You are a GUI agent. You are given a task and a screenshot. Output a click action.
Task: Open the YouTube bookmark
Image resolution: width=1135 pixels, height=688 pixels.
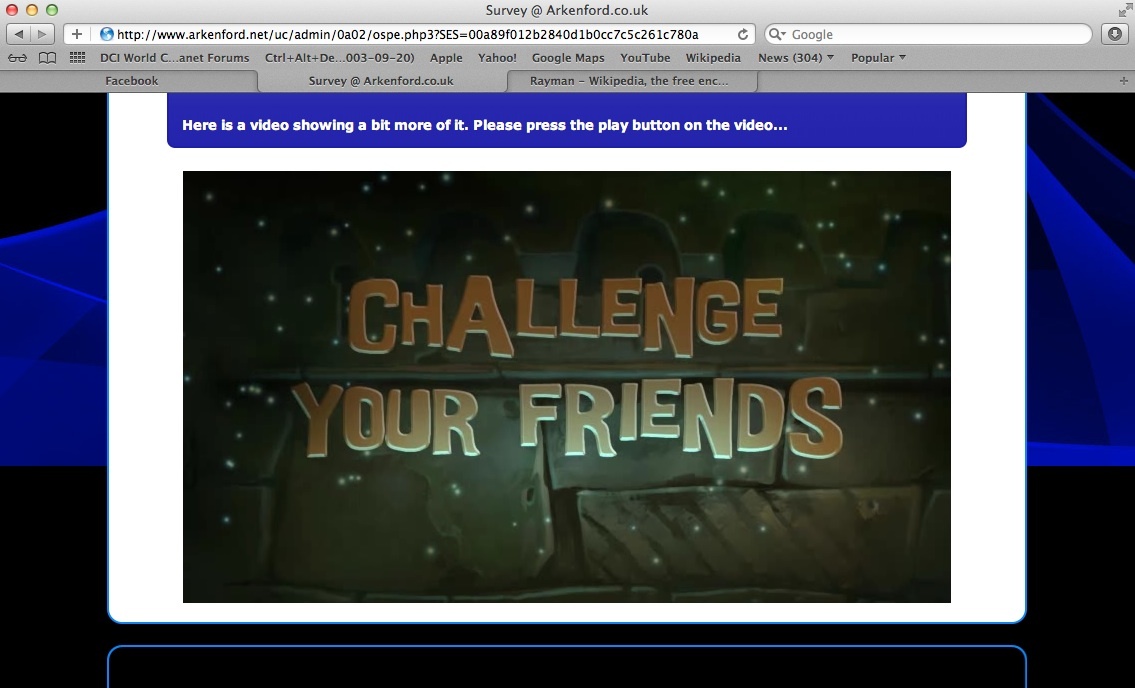pos(645,58)
